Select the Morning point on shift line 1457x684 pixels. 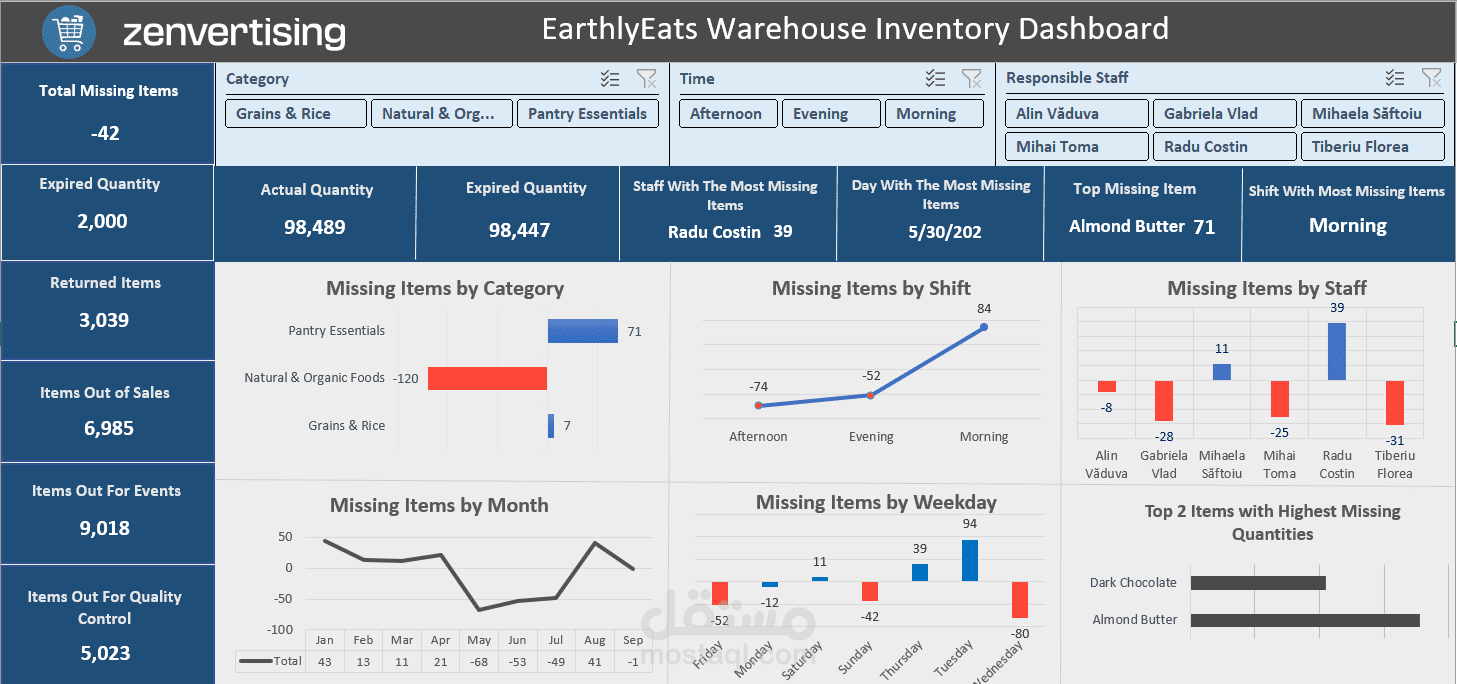(x=984, y=327)
